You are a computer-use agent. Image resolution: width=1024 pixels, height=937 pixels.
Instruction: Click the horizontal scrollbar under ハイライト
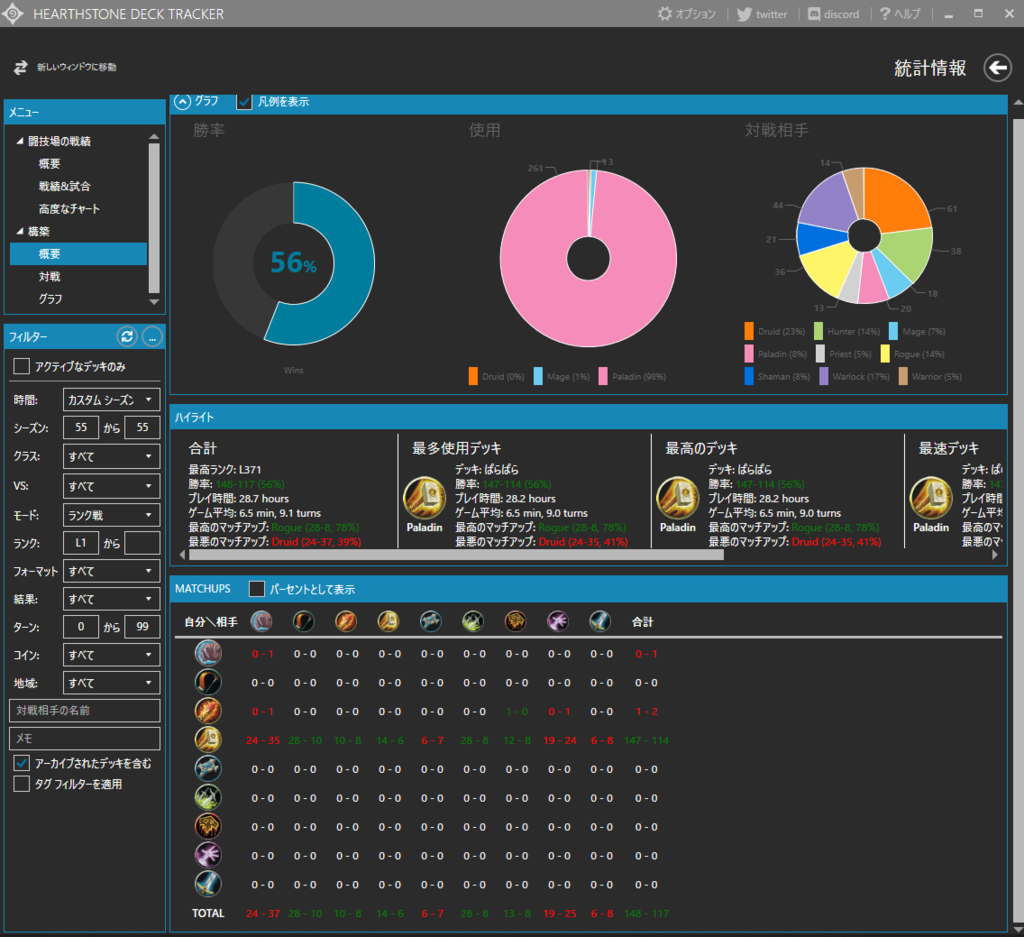click(456, 555)
